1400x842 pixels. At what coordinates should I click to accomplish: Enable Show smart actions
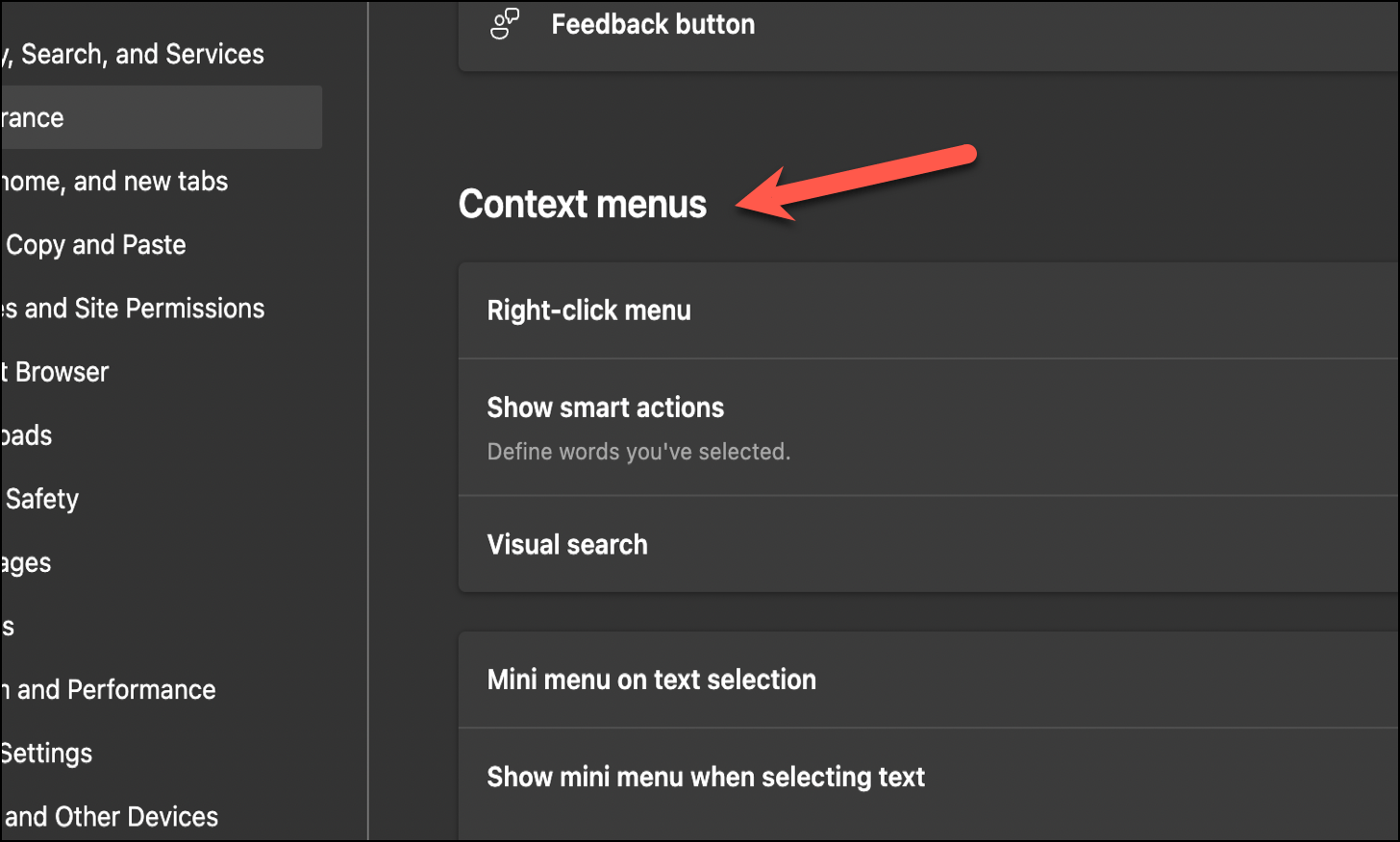(x=923, y=426)
